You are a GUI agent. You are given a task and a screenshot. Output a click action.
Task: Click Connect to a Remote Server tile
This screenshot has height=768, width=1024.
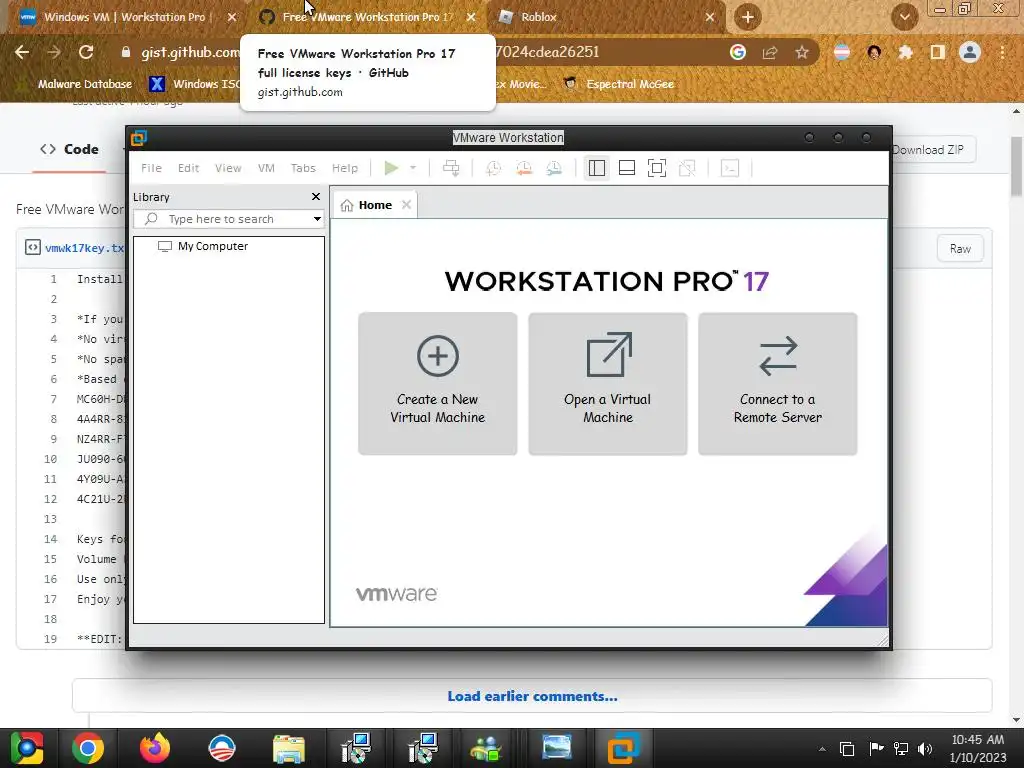click(778, 383)
